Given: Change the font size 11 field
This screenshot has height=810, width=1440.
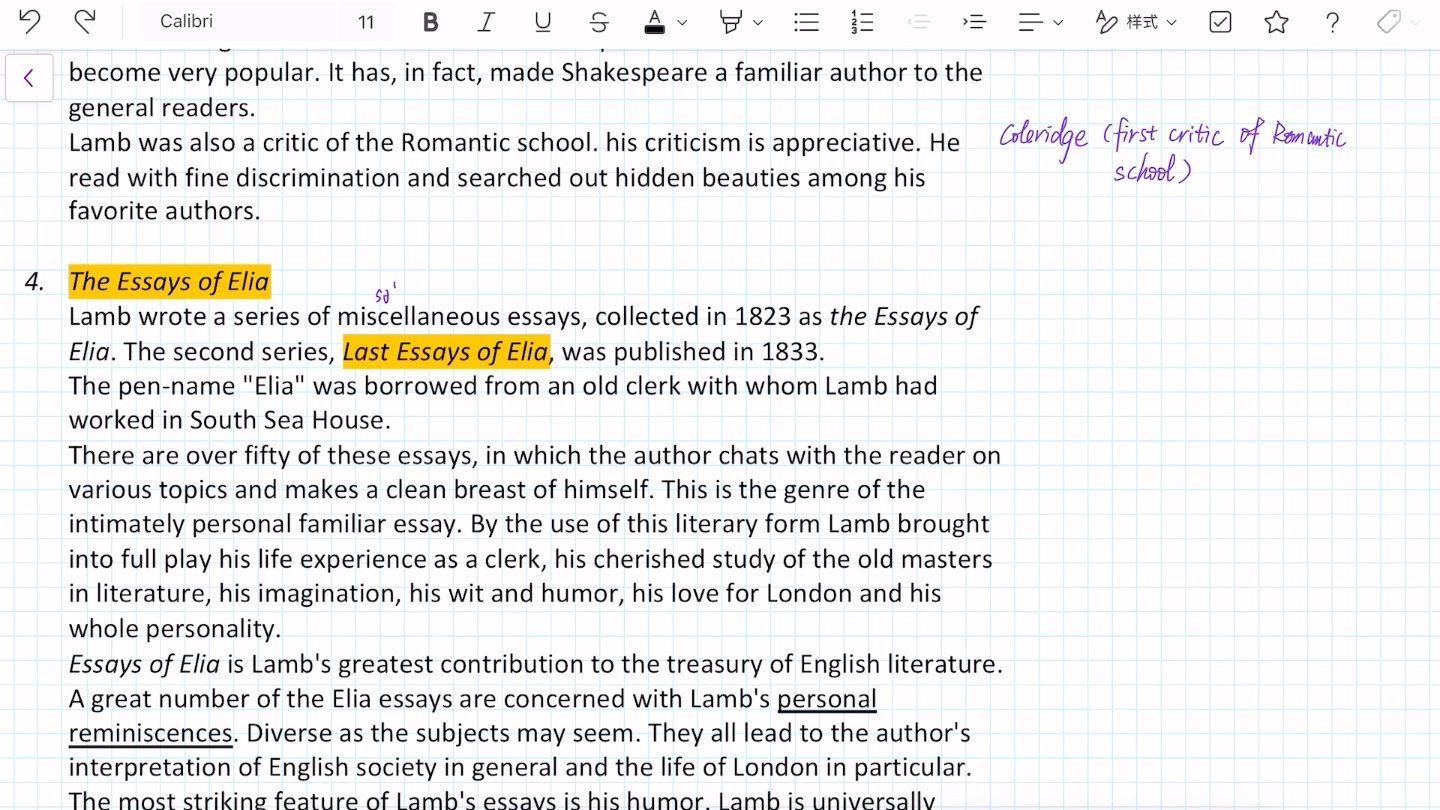Looking at the screenshot, I should pyautogui.click(x=366, y=22).
